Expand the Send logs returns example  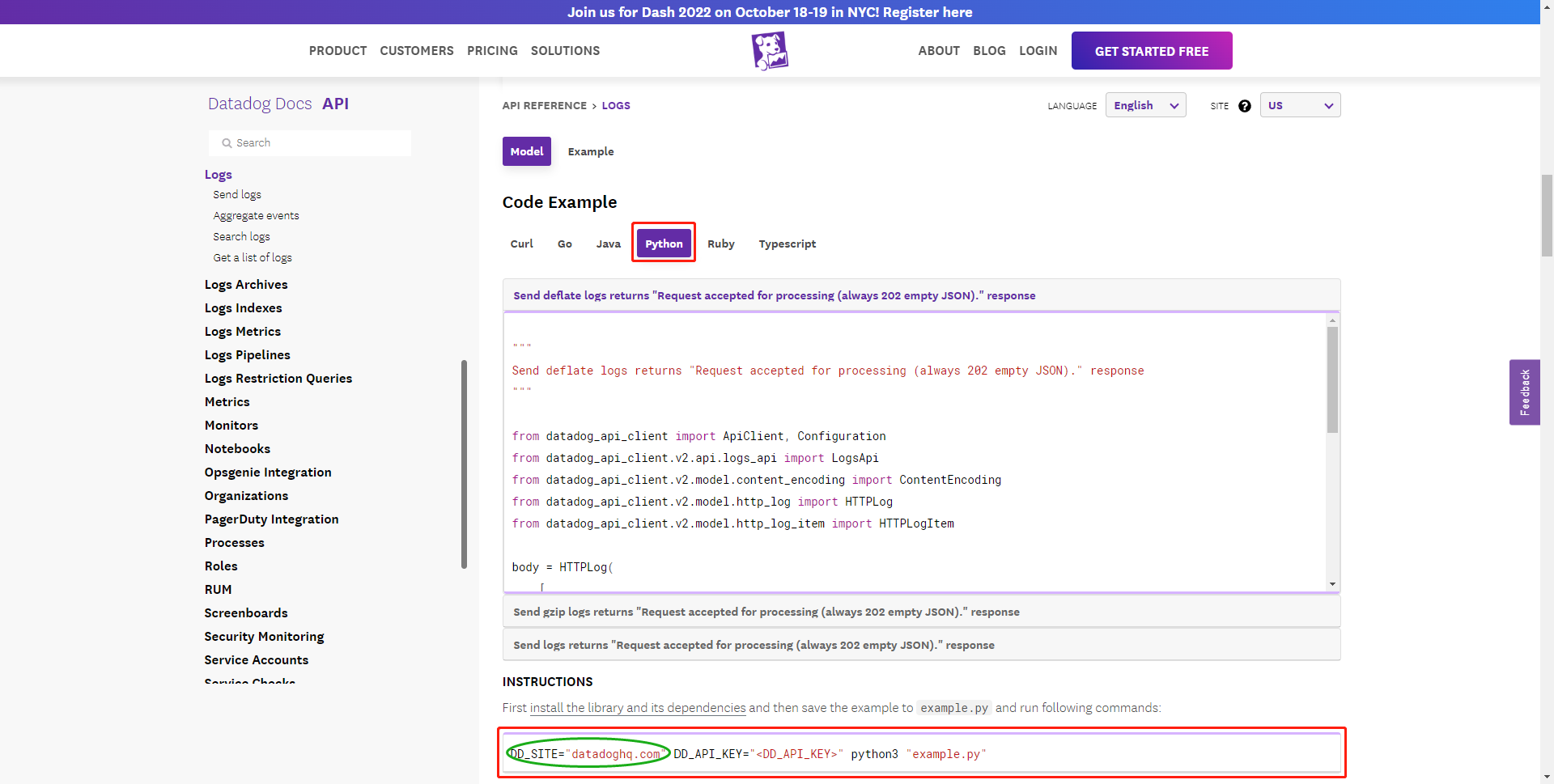[753, 645]
